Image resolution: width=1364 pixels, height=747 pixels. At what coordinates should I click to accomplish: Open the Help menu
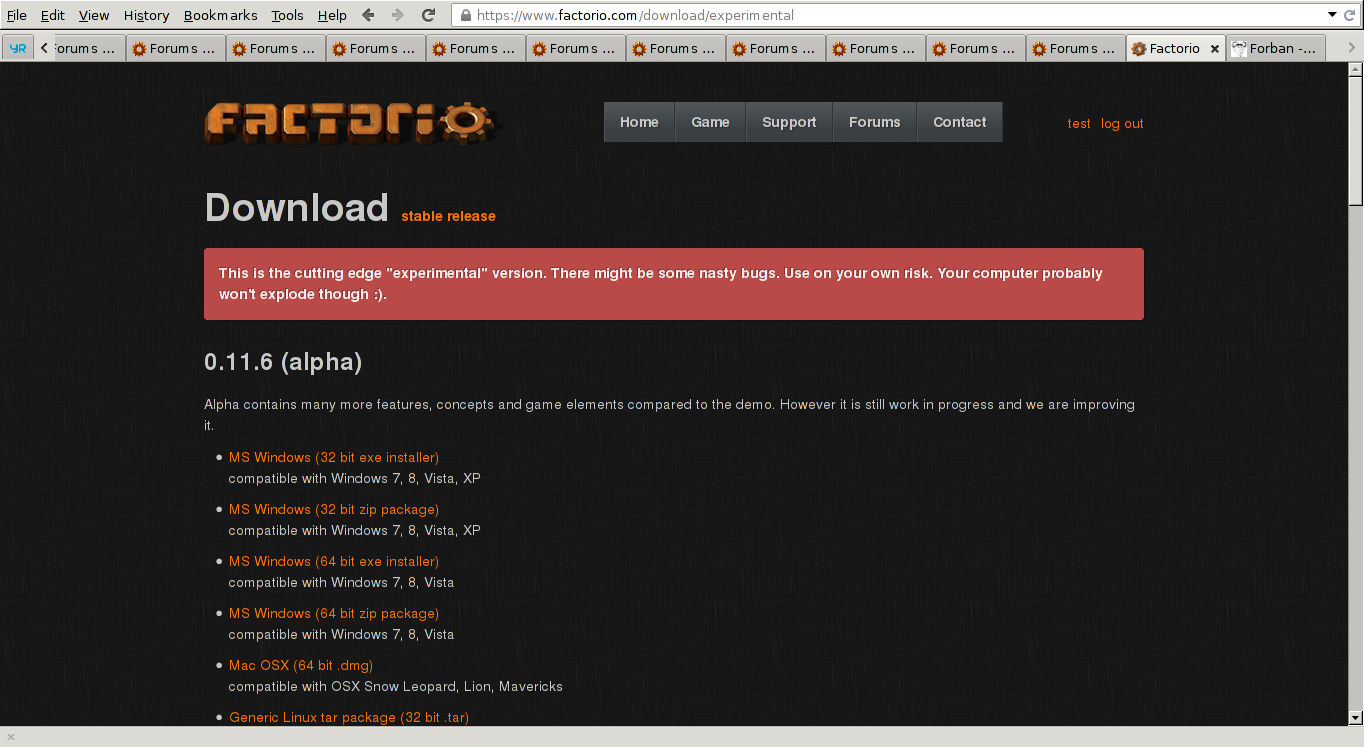(x=332, y=15)
